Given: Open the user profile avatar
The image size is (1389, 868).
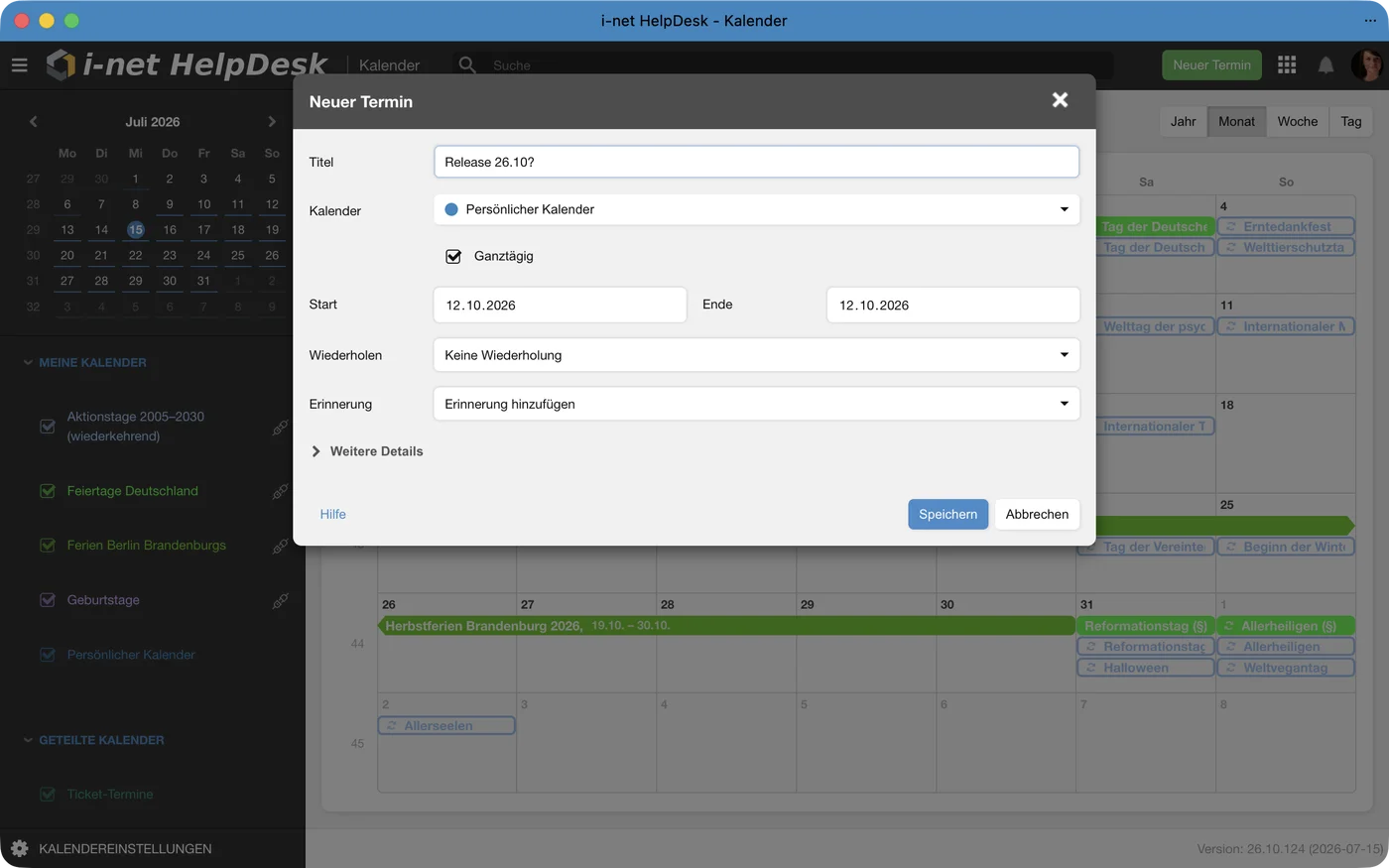Looking at the screenshot, I should (x=1366, y=65).
